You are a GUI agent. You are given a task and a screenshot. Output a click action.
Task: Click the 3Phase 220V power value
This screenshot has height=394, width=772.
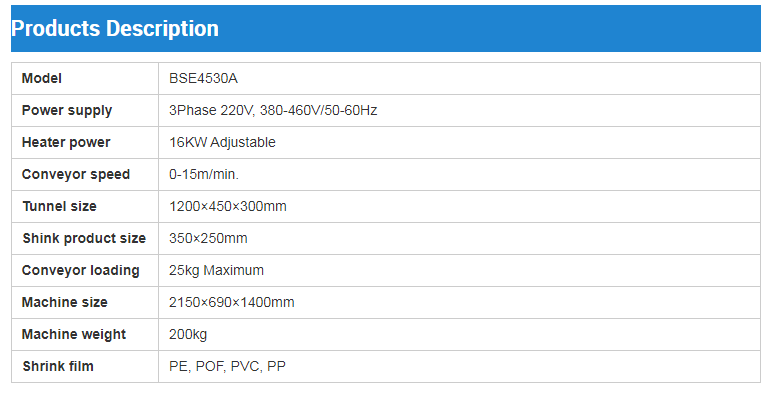[273, 110]
